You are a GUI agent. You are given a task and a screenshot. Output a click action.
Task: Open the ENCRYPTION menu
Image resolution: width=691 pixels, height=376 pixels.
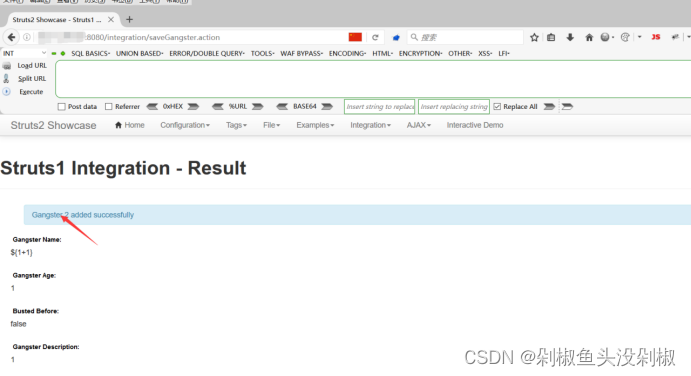coord(420,53)
